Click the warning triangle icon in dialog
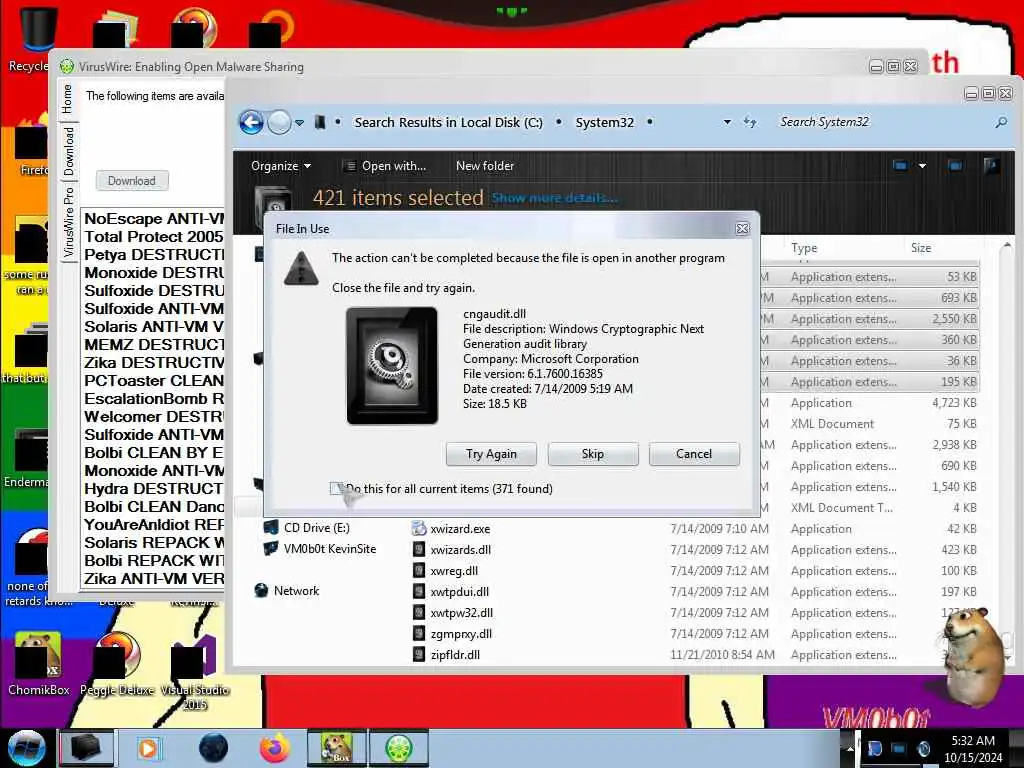 click(301, 268)
